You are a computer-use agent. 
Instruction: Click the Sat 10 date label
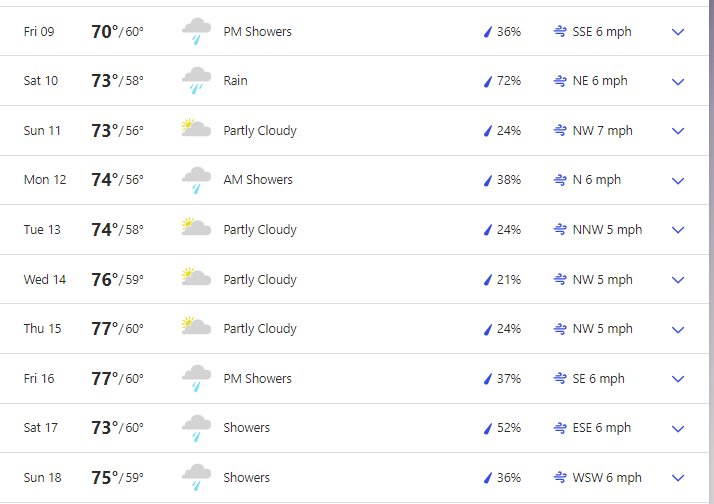41,81
